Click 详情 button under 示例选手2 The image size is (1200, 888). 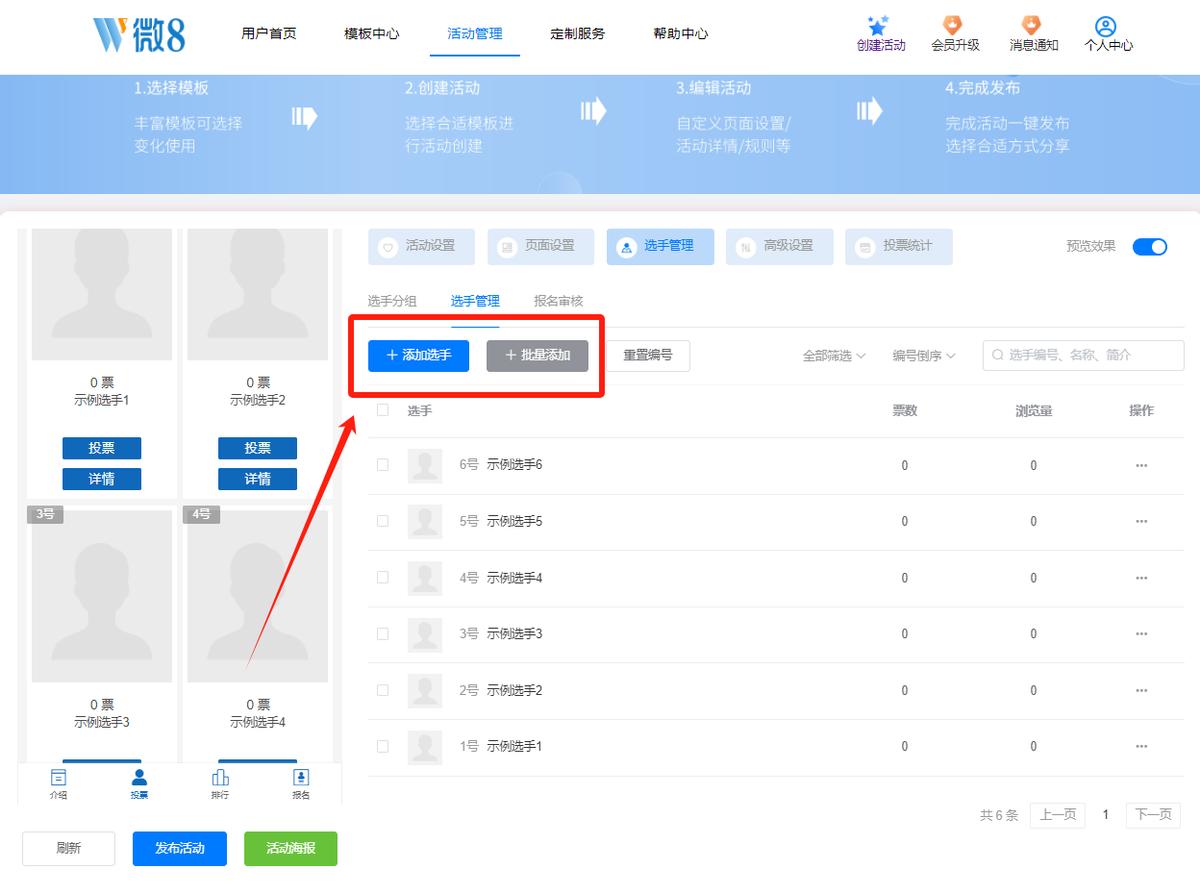tap(258, 479)
